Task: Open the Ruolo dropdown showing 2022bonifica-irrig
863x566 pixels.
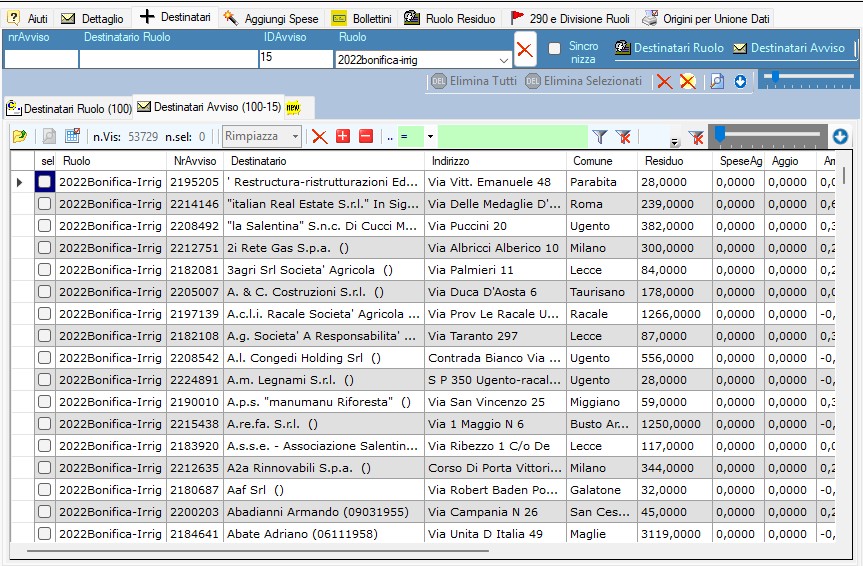Action: click(502, 60)
